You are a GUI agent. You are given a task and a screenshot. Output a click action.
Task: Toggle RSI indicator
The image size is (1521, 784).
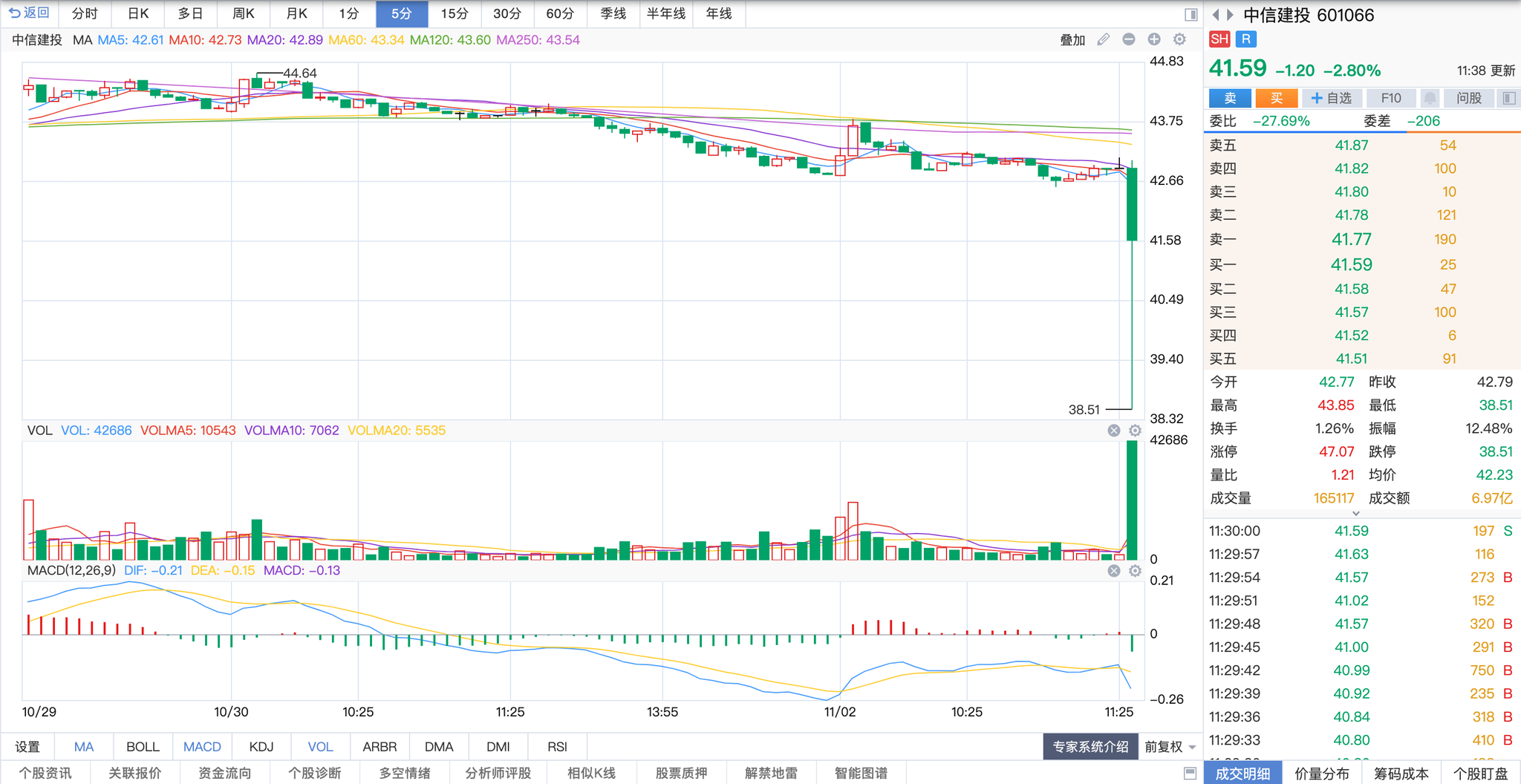coord(557,747)
